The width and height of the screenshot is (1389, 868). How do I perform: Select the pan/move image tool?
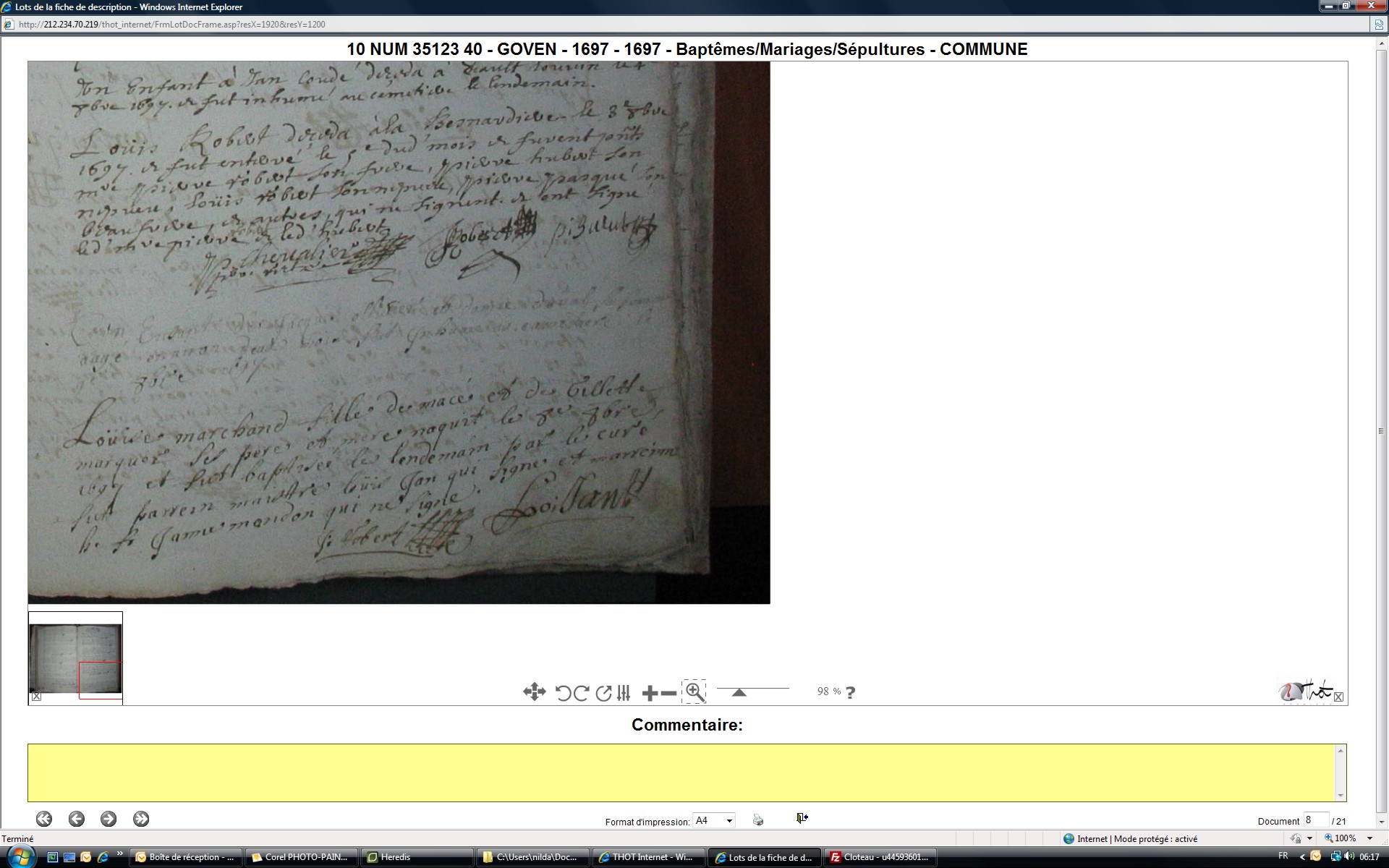pos(534,692)
